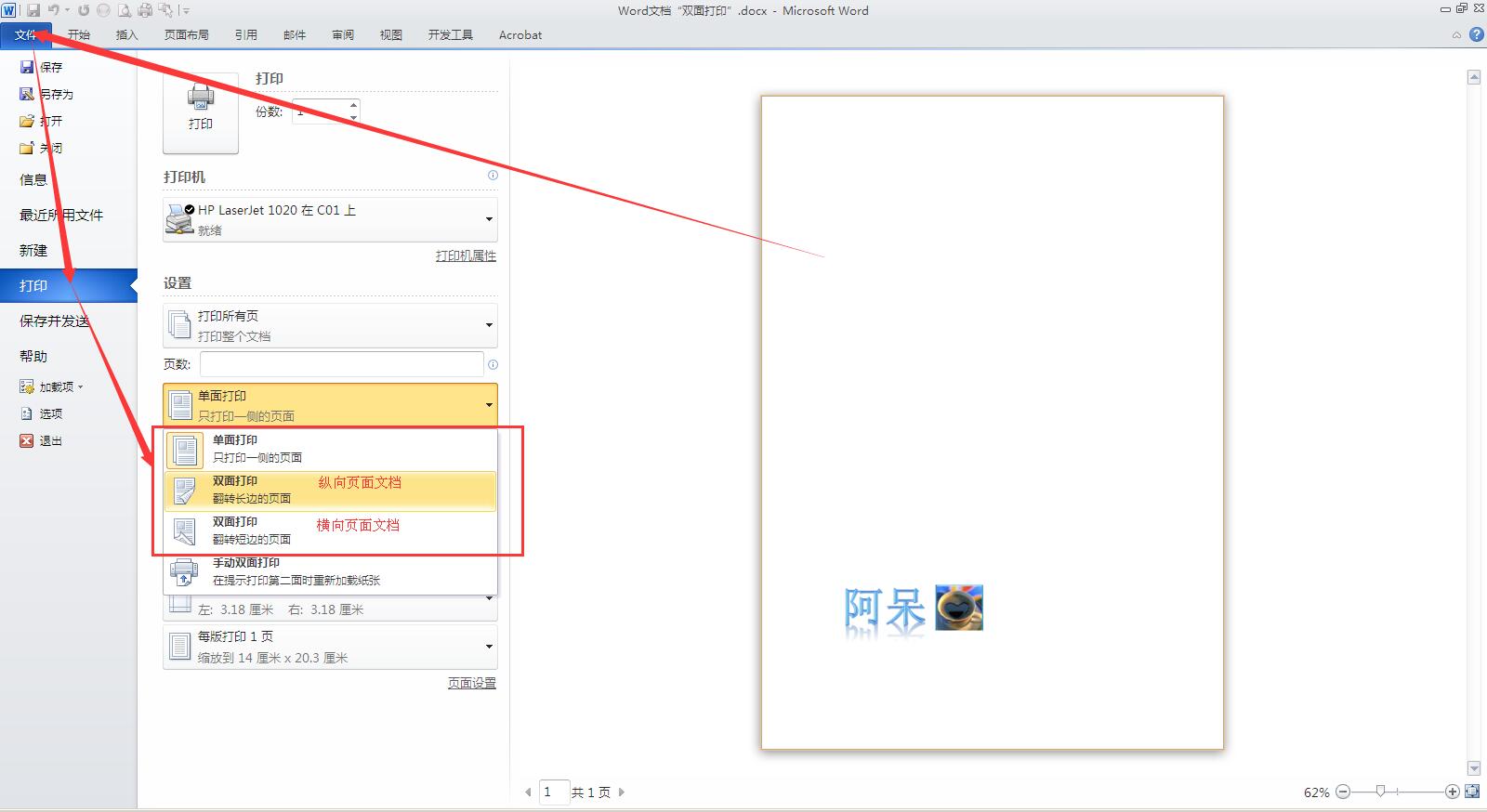Click the Word Help question mark icon

click(x=1476, y=35)
